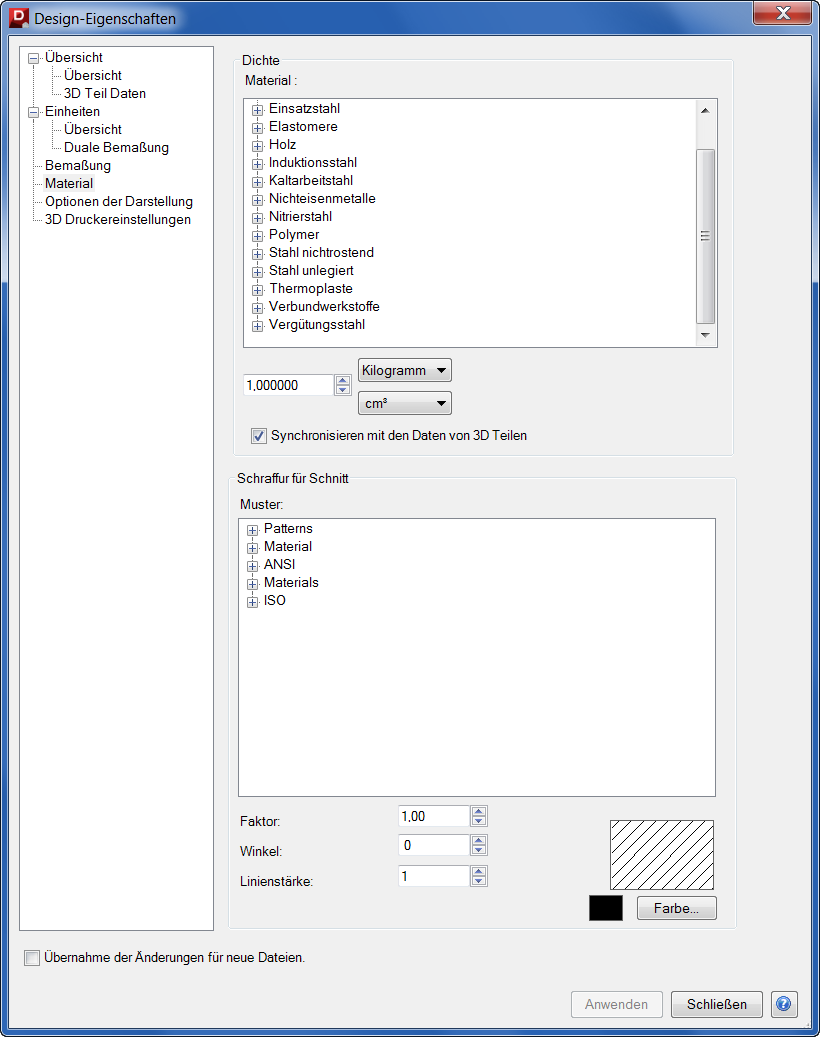The image size is (820, 1037).
Task: Decrease the density value with down arrow
Action: tap(343, 390)
